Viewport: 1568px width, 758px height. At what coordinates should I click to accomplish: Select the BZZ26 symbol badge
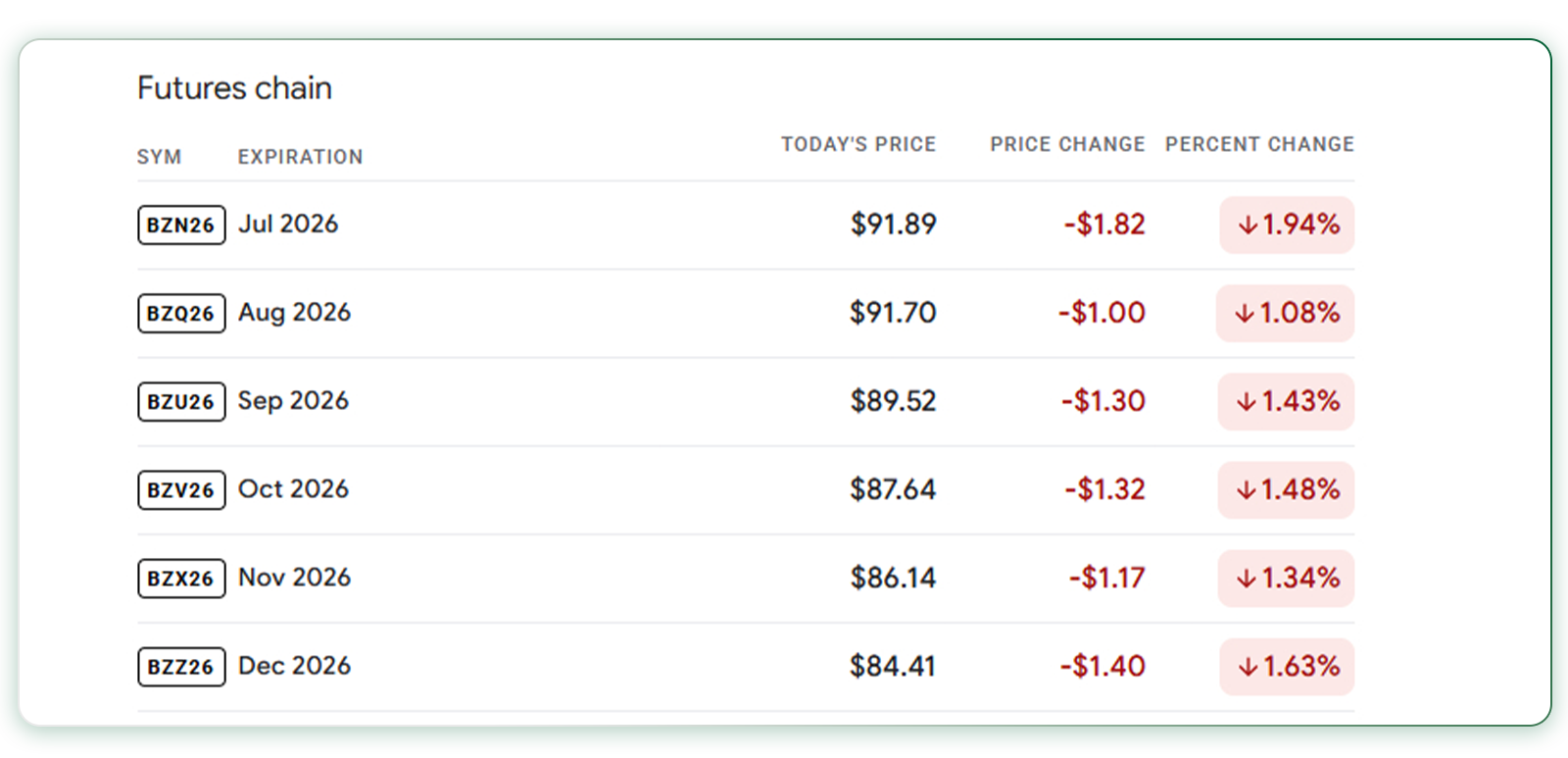(181, 667)
